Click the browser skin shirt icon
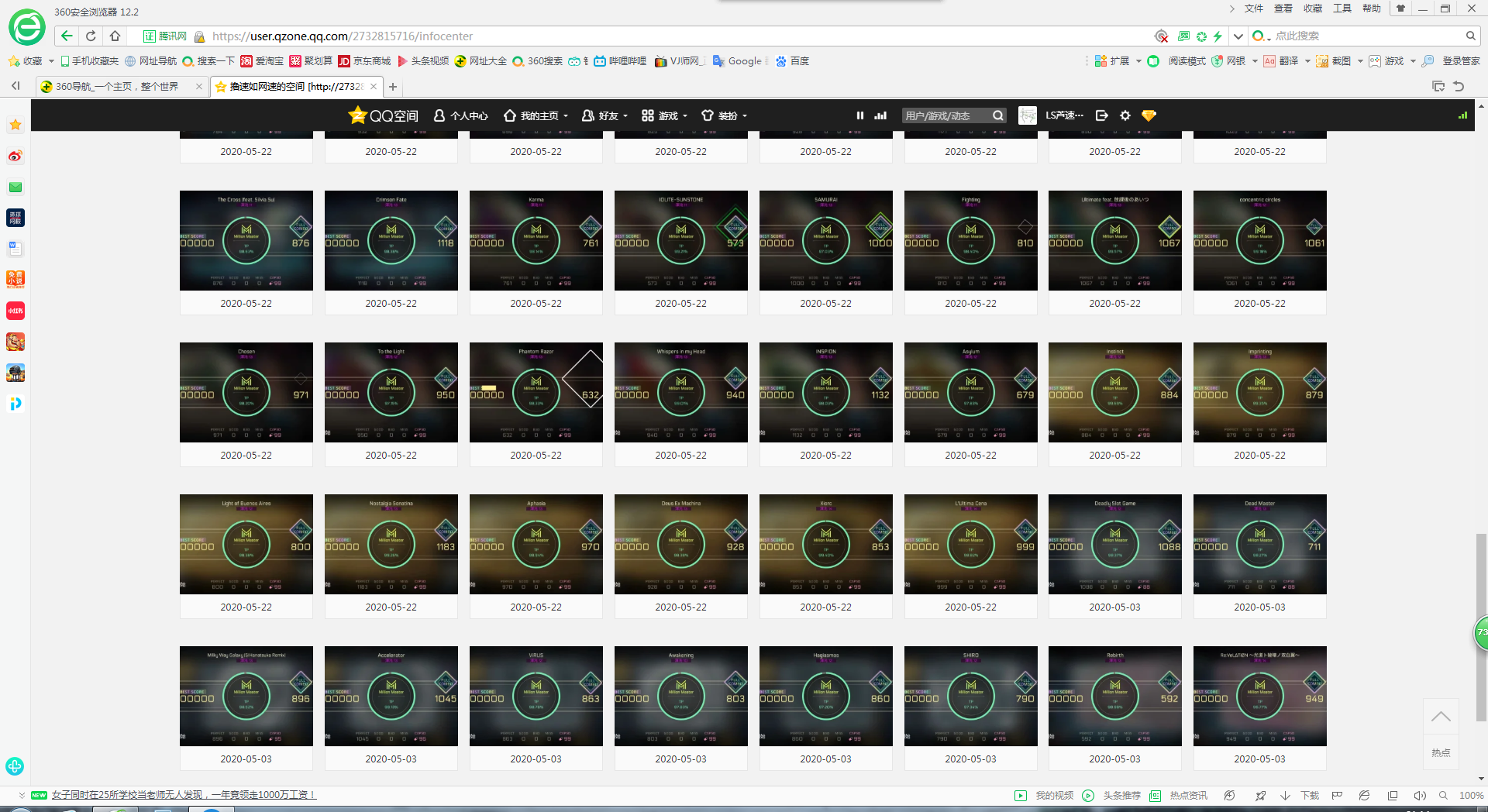The image size is (1488, 812). pos(1400,9)
